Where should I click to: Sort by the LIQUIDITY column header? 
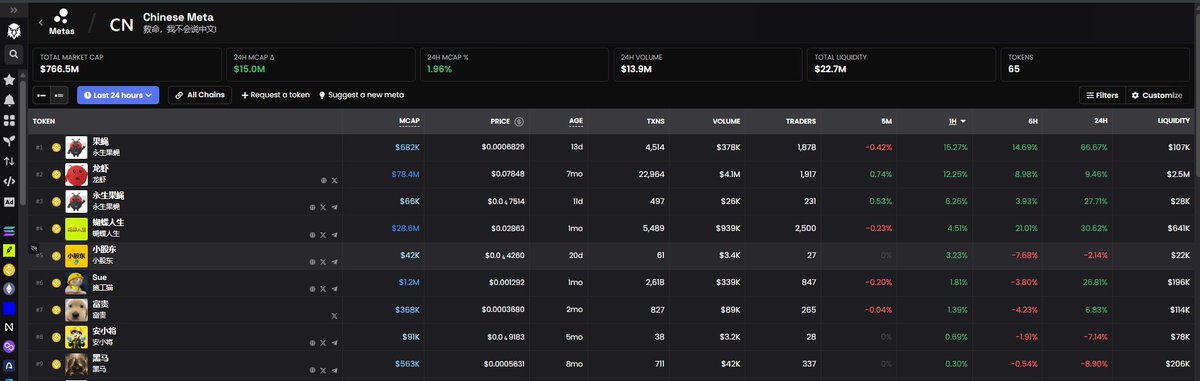click(1174, 121)
